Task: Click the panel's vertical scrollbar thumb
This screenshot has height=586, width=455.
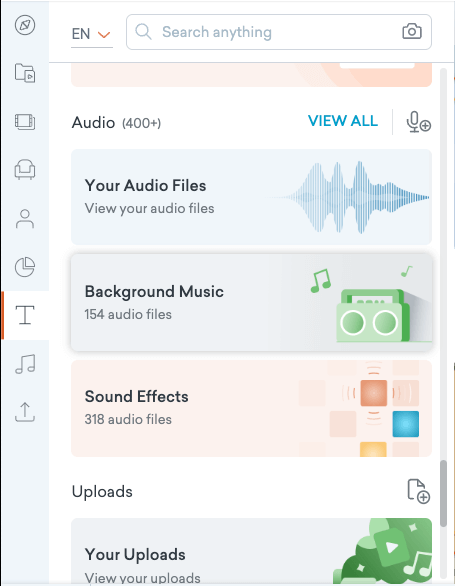Action: pos(443,493)
